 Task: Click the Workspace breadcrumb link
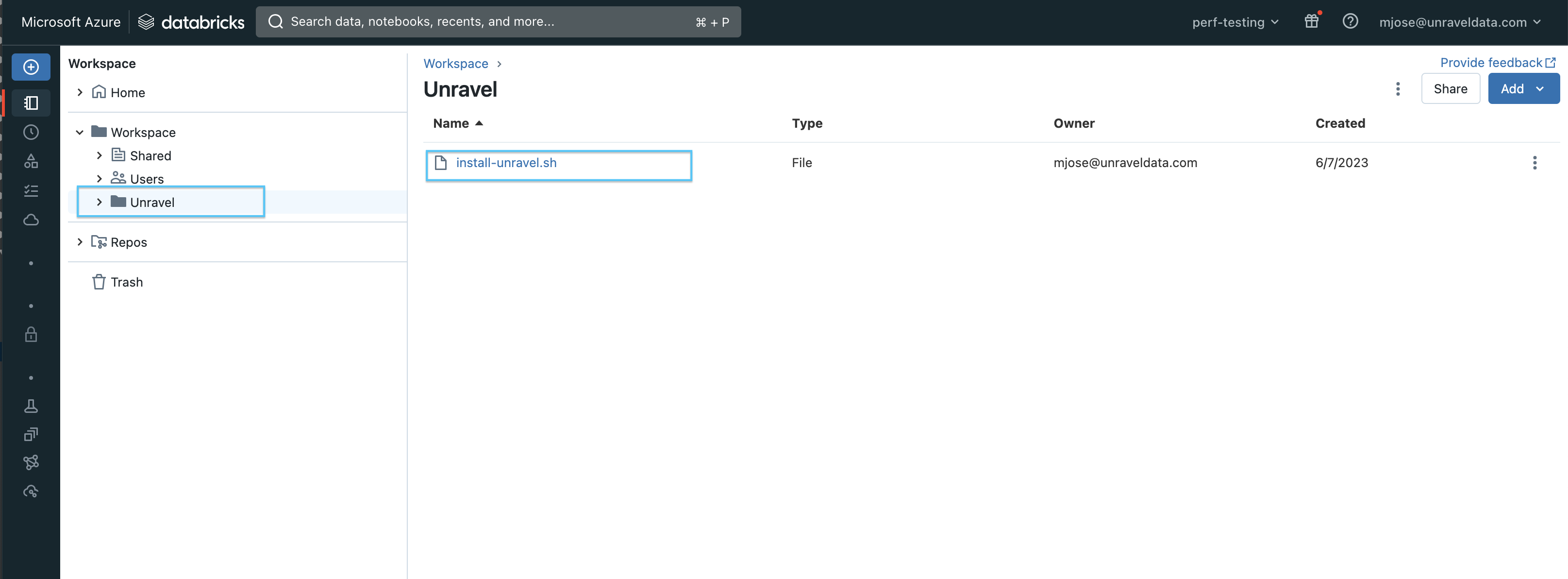[x=455, y=63]
